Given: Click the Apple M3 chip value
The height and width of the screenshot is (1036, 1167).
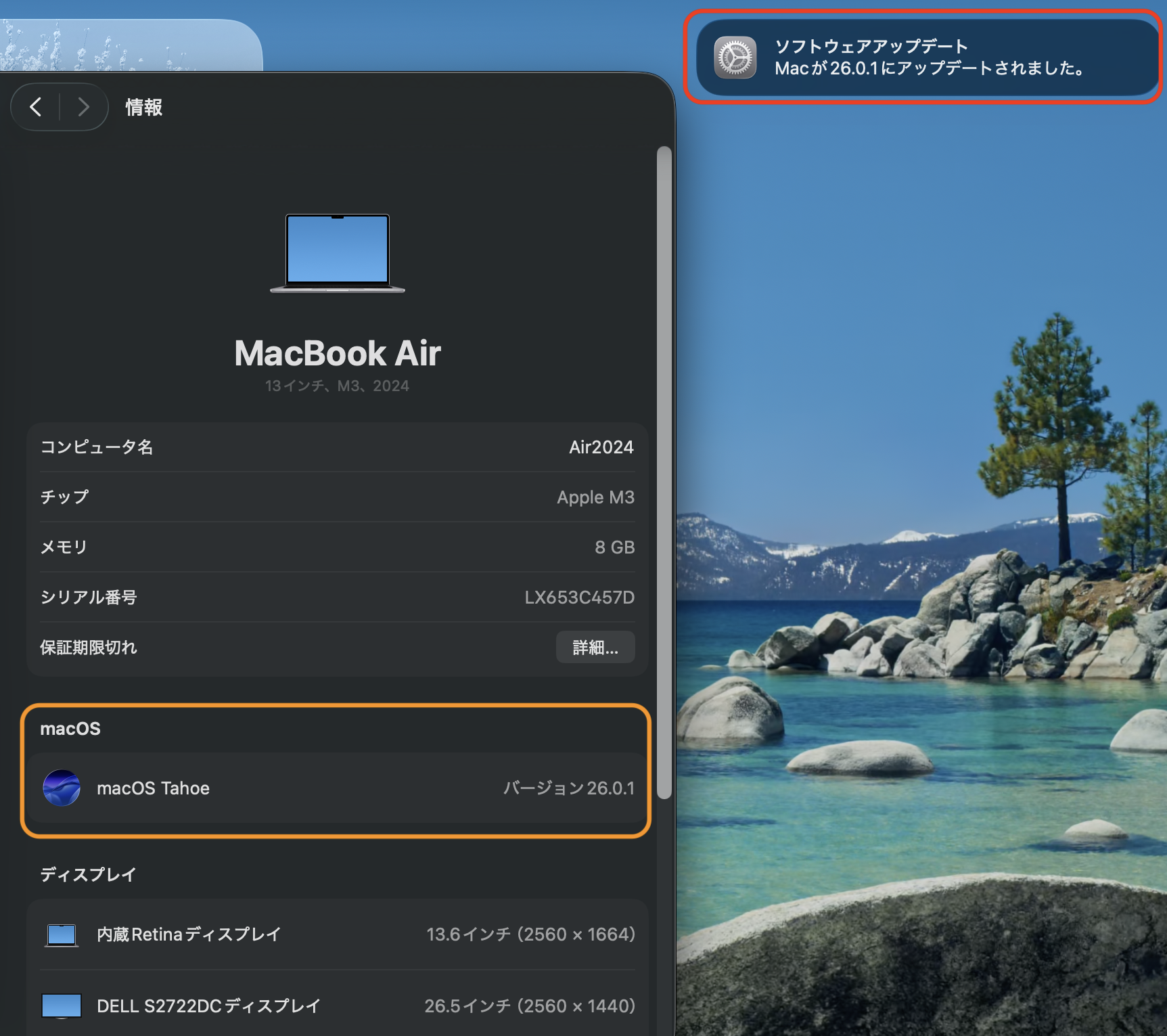Looking at the screenshot, I should click(x=595, y=497).
